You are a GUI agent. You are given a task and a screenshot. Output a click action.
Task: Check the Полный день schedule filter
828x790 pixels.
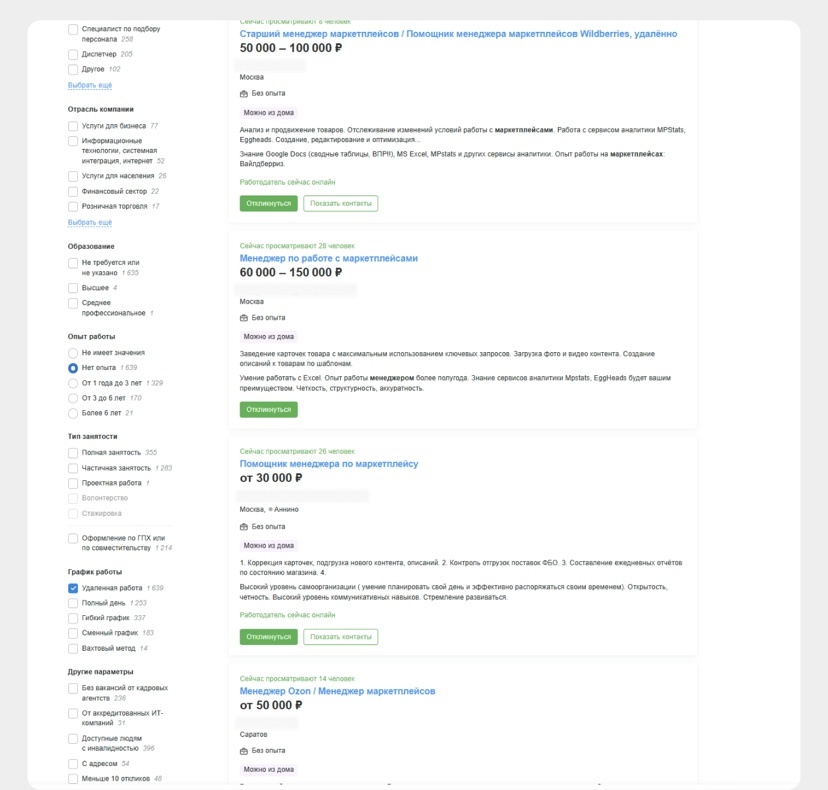tap(73, 603)
